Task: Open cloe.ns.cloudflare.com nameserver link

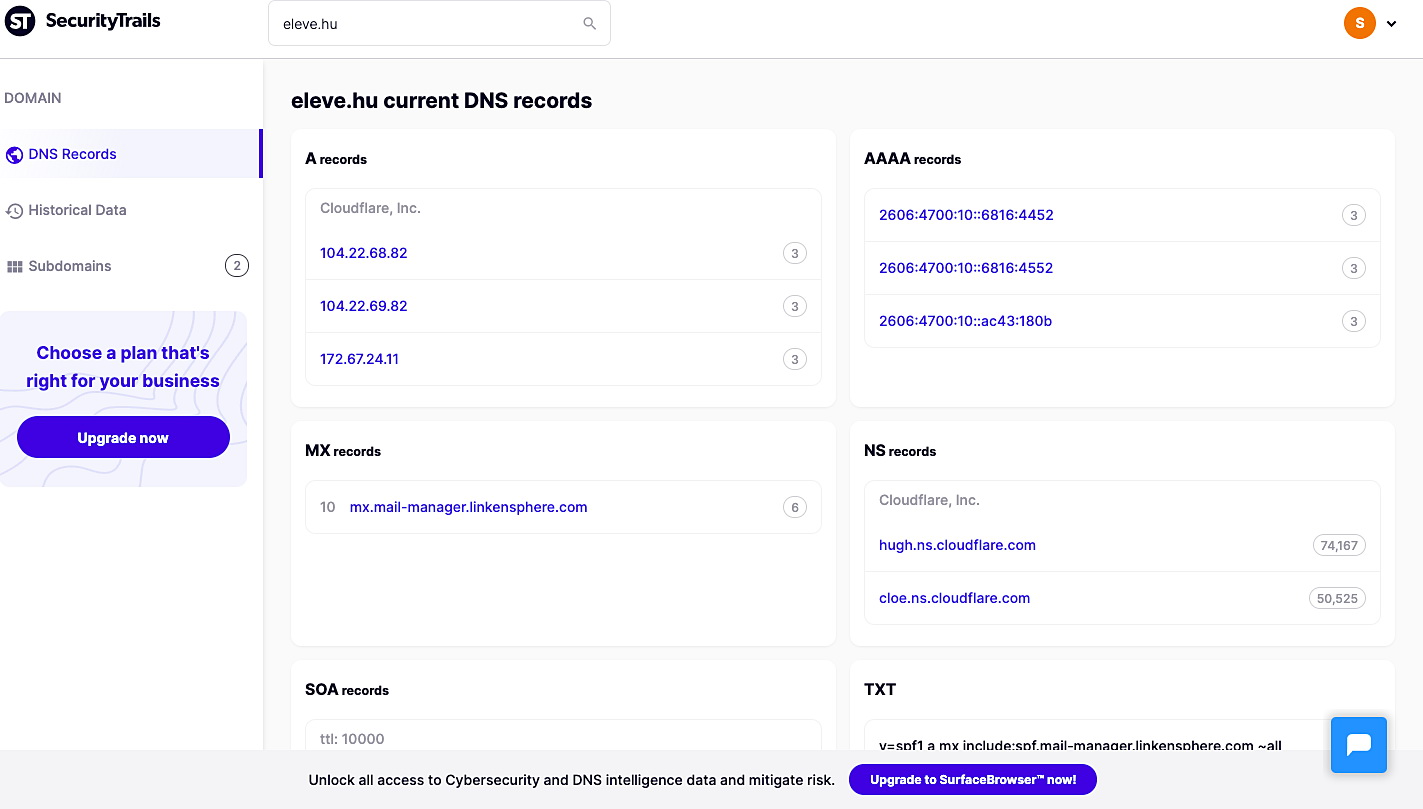Action: point(954,598)
